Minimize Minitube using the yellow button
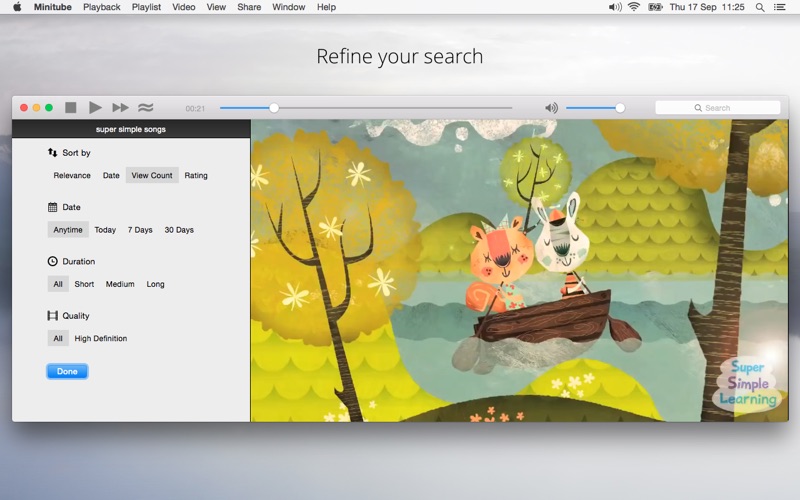The image size is (800, 500). pos(36,108)
